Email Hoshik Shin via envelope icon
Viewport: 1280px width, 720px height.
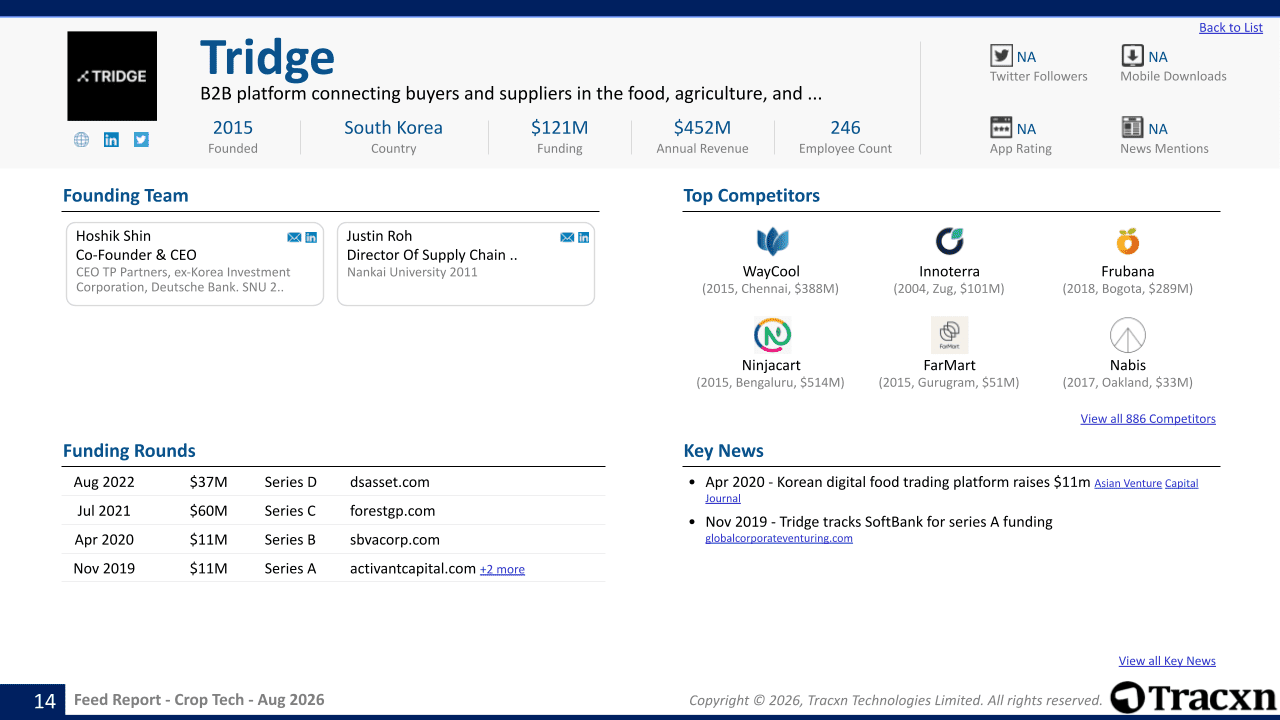[x=294, y=237]
